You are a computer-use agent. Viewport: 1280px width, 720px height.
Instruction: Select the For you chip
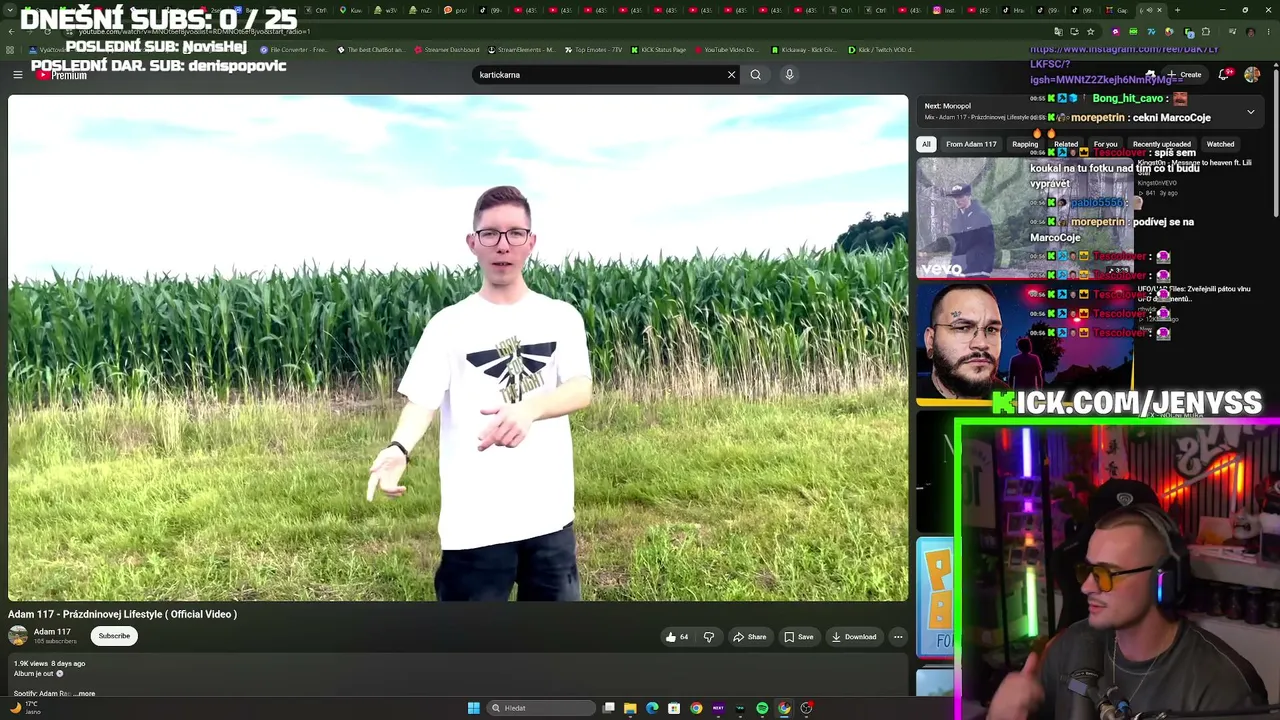pyautogui.click(x=1105, y=144)
